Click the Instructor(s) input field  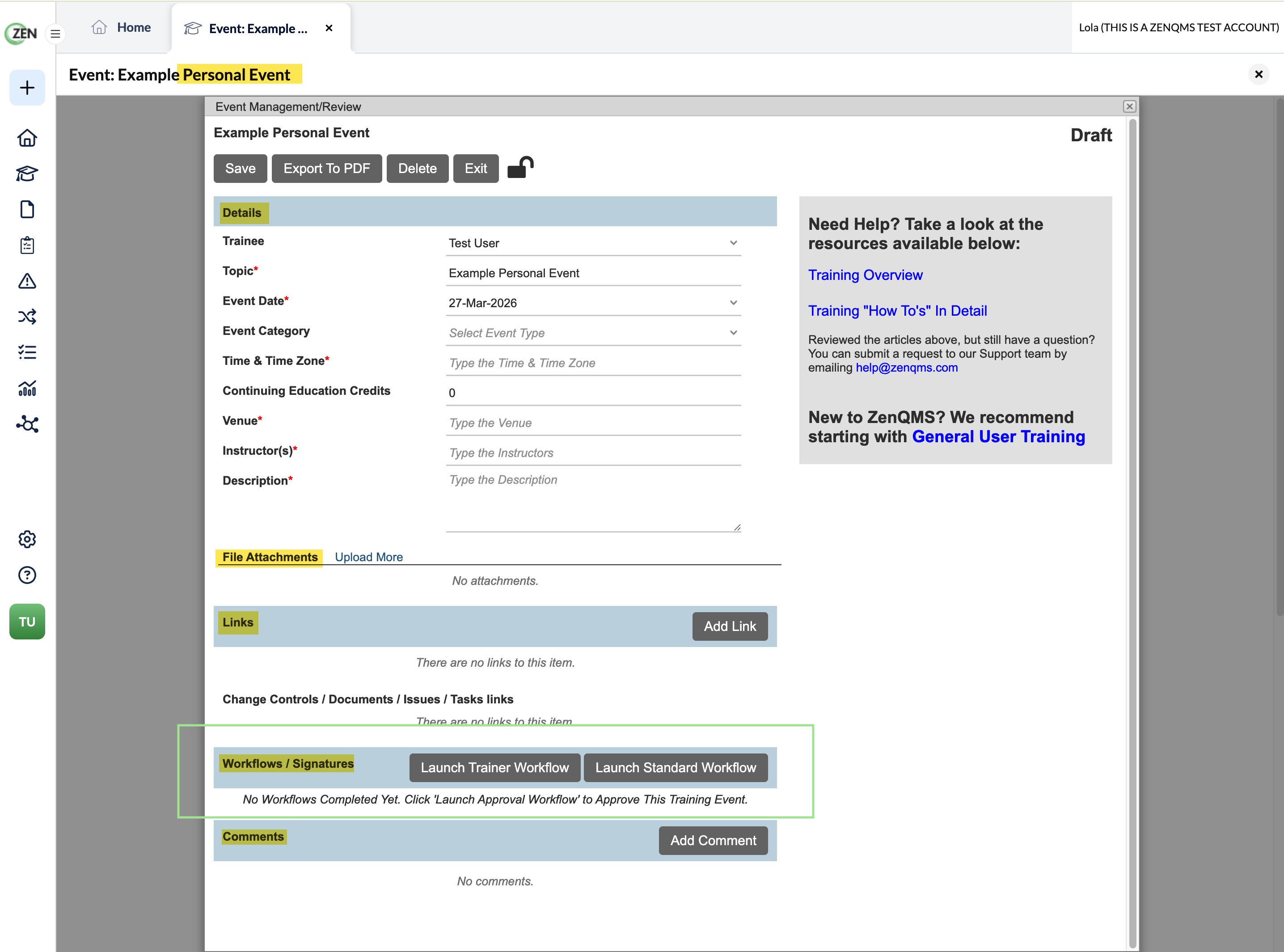point(593,453)
